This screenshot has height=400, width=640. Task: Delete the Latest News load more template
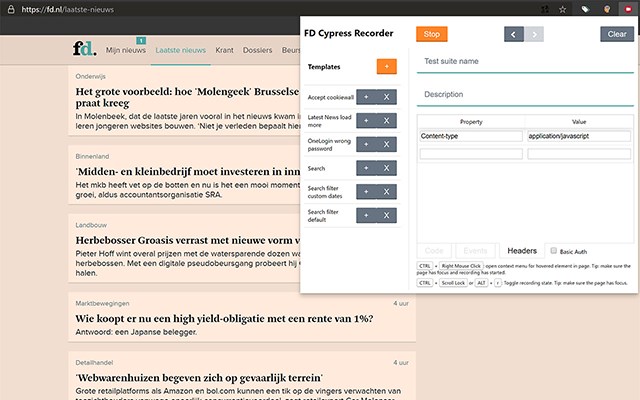(x=387, y=121)
